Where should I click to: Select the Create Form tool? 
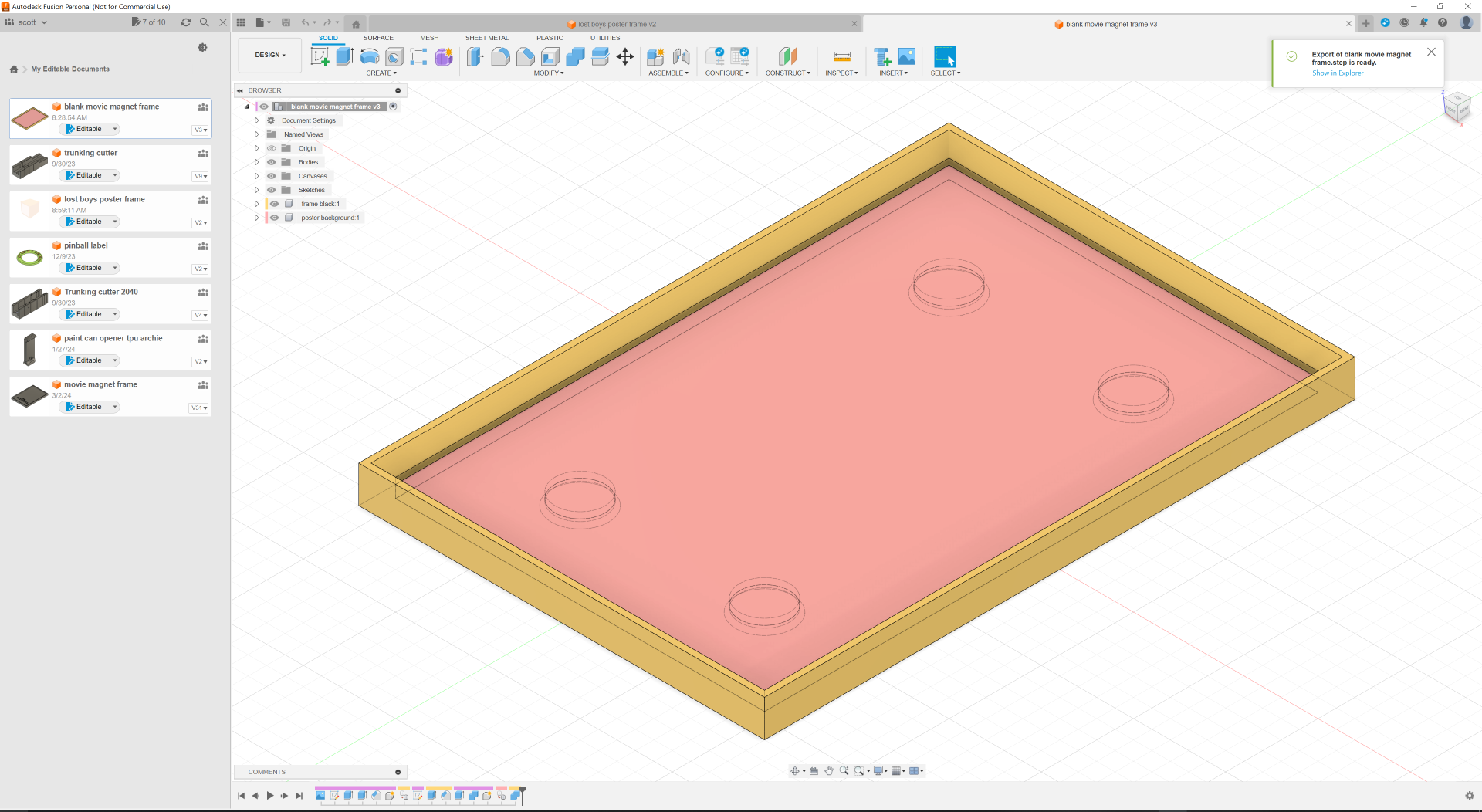[x=444, y=56]
